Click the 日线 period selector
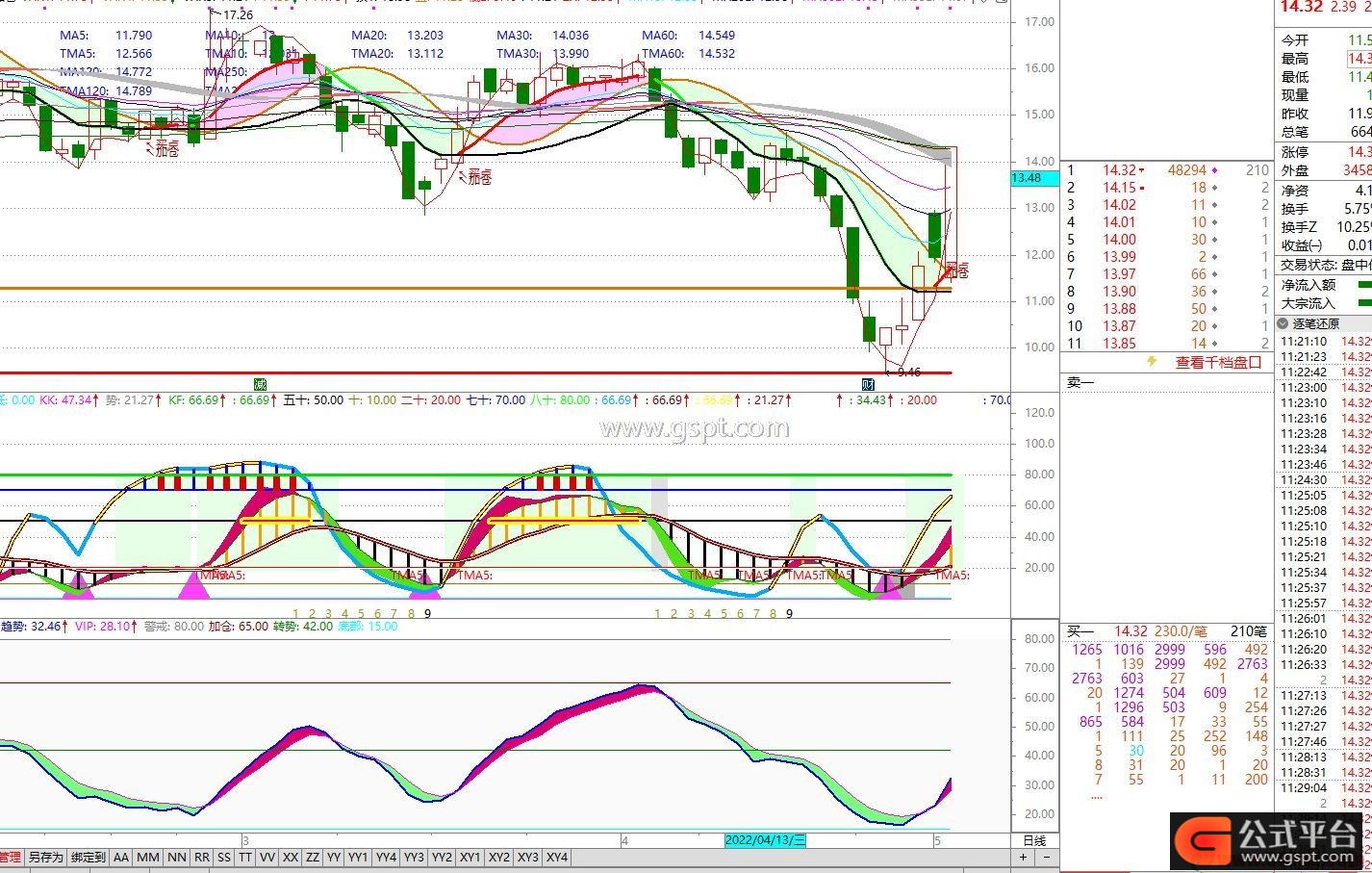1372x873 pixels. point(1034,840)
